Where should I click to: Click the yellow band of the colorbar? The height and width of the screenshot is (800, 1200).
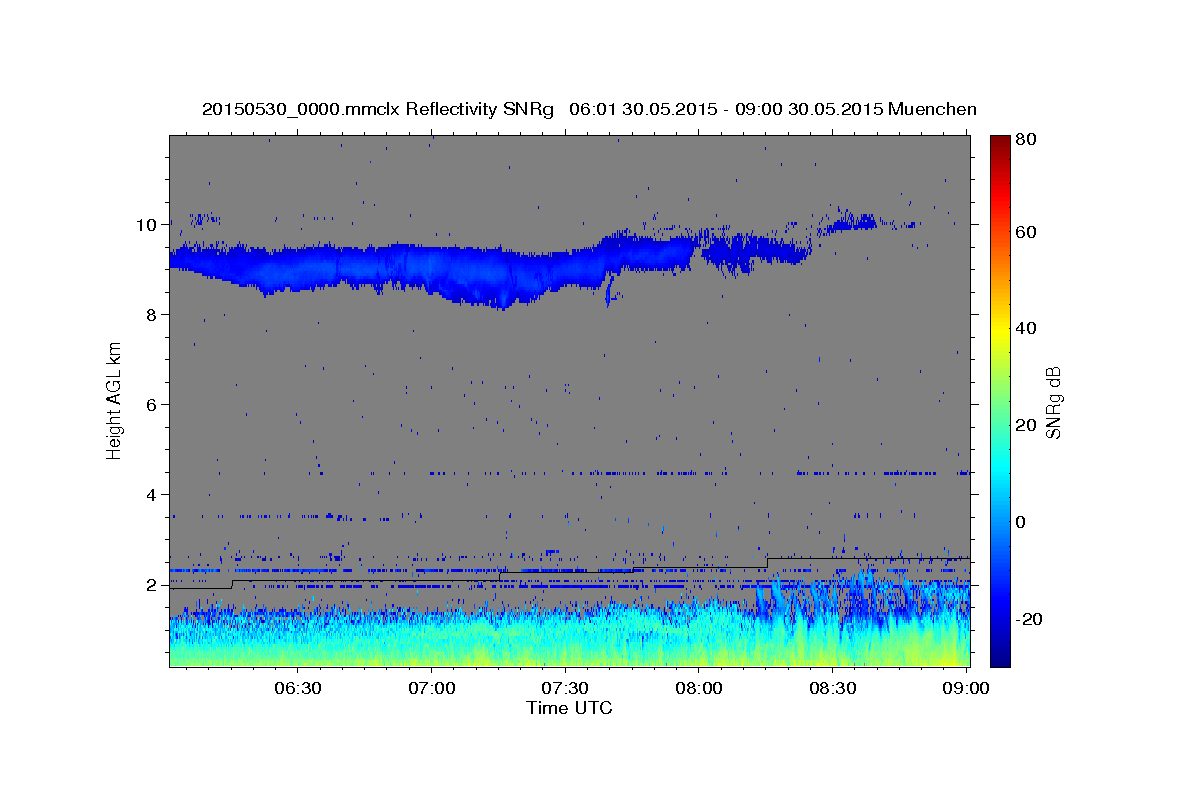pos(1000,332)
